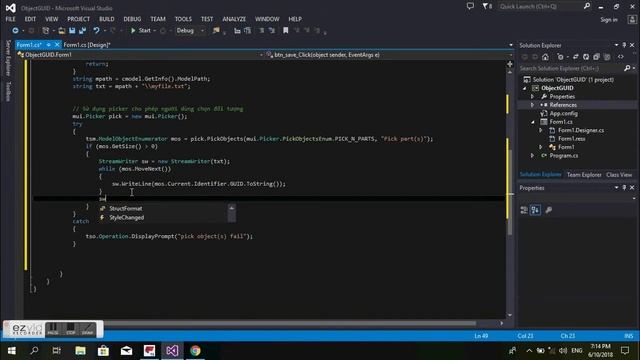The image size is (640, 360).
Task: Open the feedback speech bubble icon
Action: 470,6
